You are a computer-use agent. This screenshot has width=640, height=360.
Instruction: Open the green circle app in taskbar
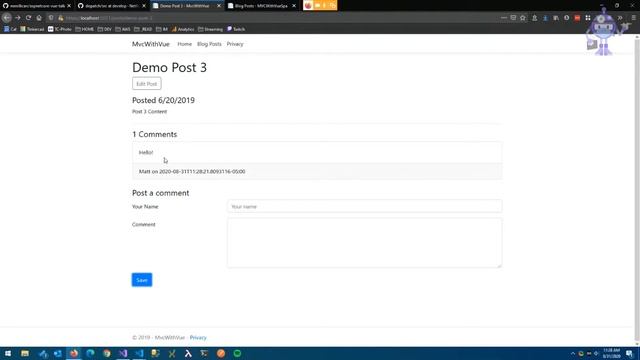point(237,353)
